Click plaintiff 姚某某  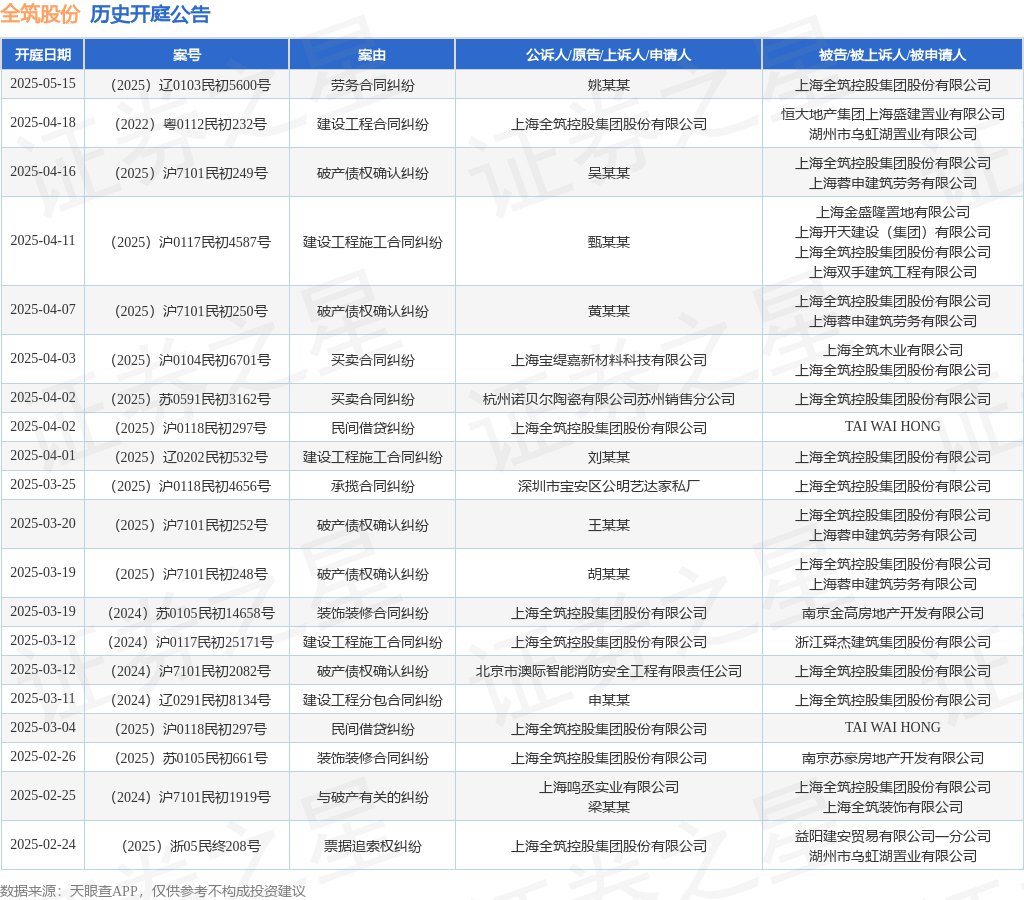[x=609, y=86]
